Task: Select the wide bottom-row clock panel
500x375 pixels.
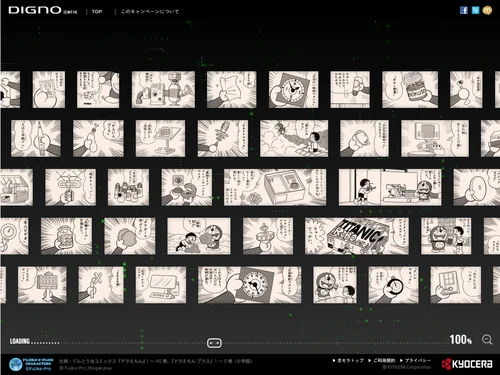Action: [250, 285]
